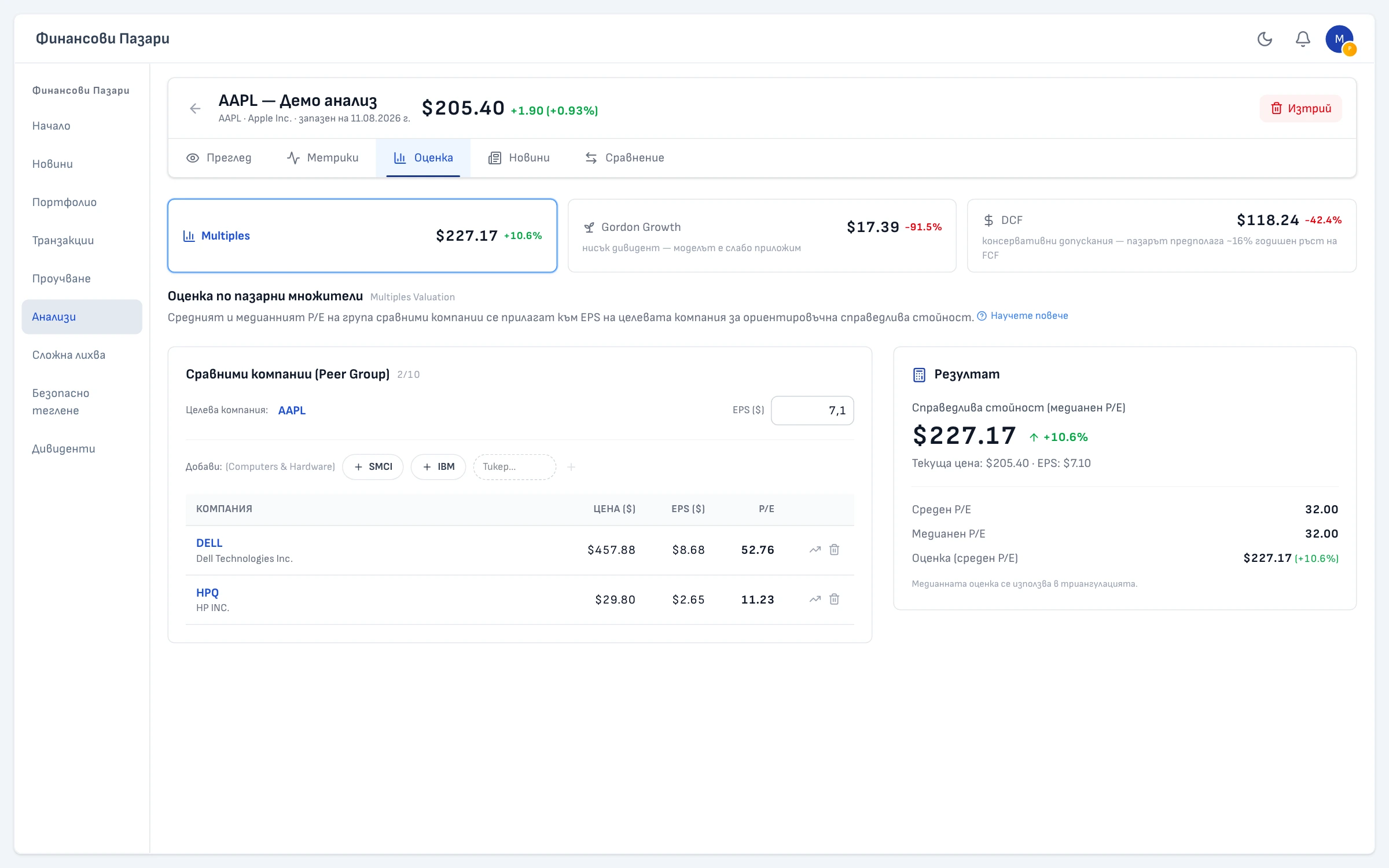Image resolution: width=1389 pixels, height=868 pixels.
Task: Select the Оценка tab
Action: [423, 157]
